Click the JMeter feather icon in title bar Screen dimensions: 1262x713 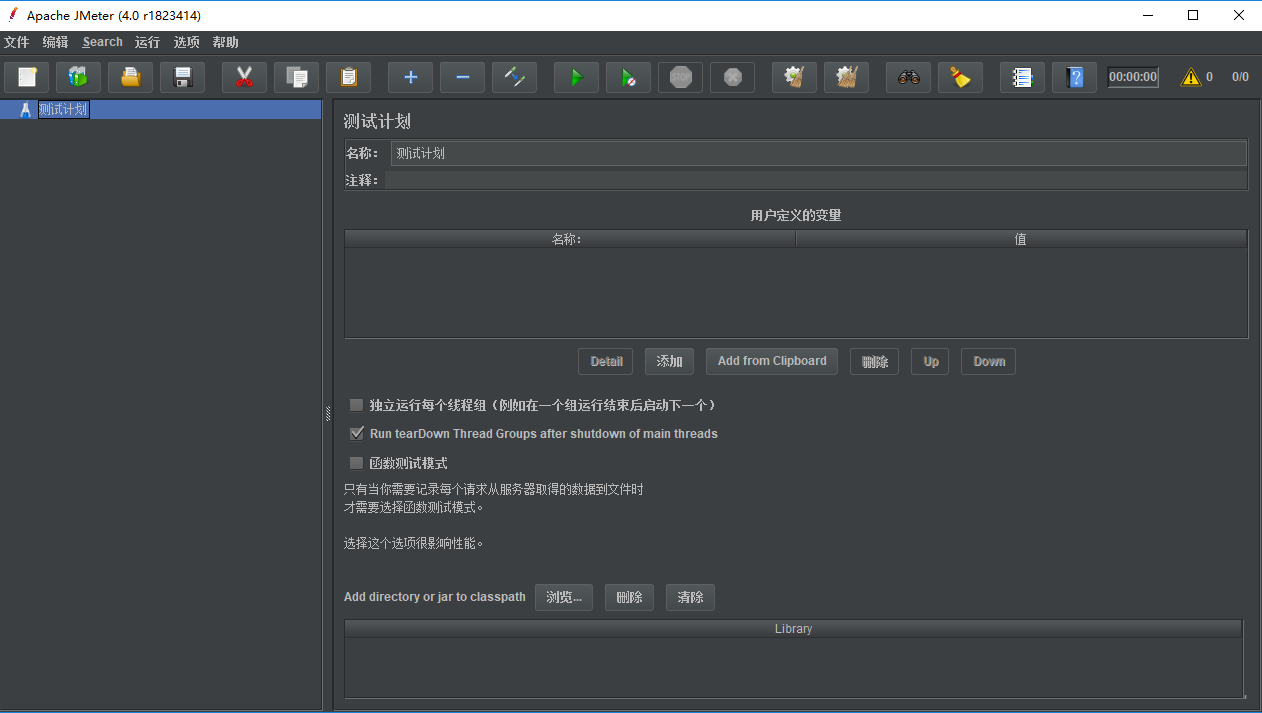click(x=13, y=15)
